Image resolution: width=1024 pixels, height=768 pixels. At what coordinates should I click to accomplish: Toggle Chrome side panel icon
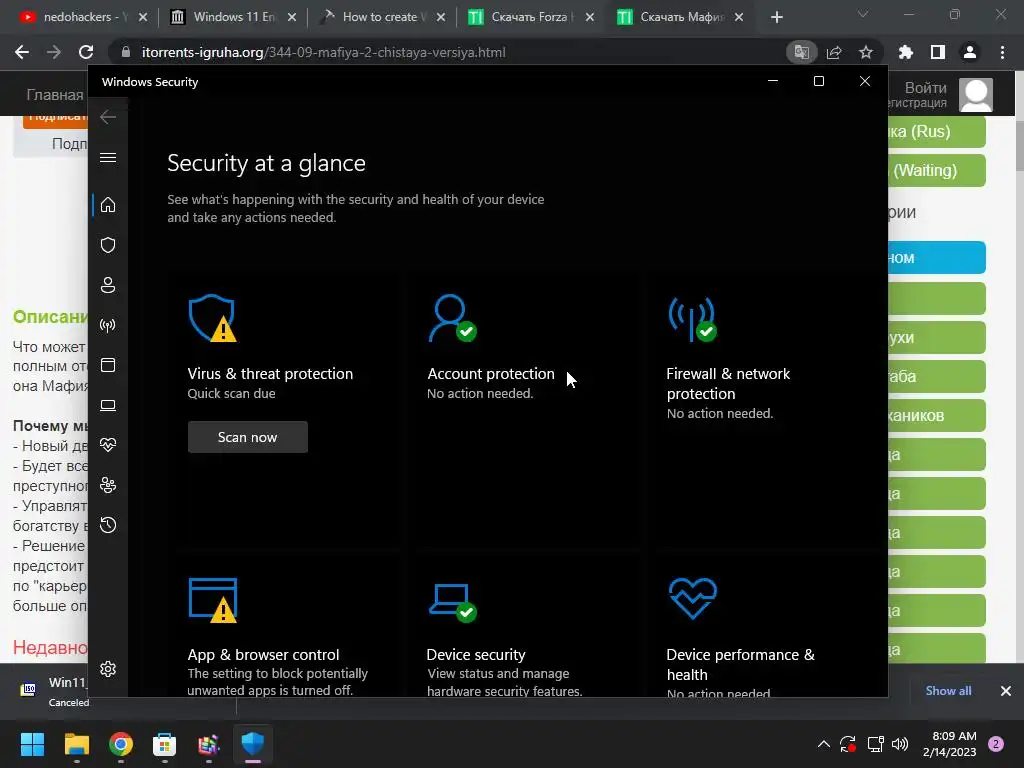(938, 52)
